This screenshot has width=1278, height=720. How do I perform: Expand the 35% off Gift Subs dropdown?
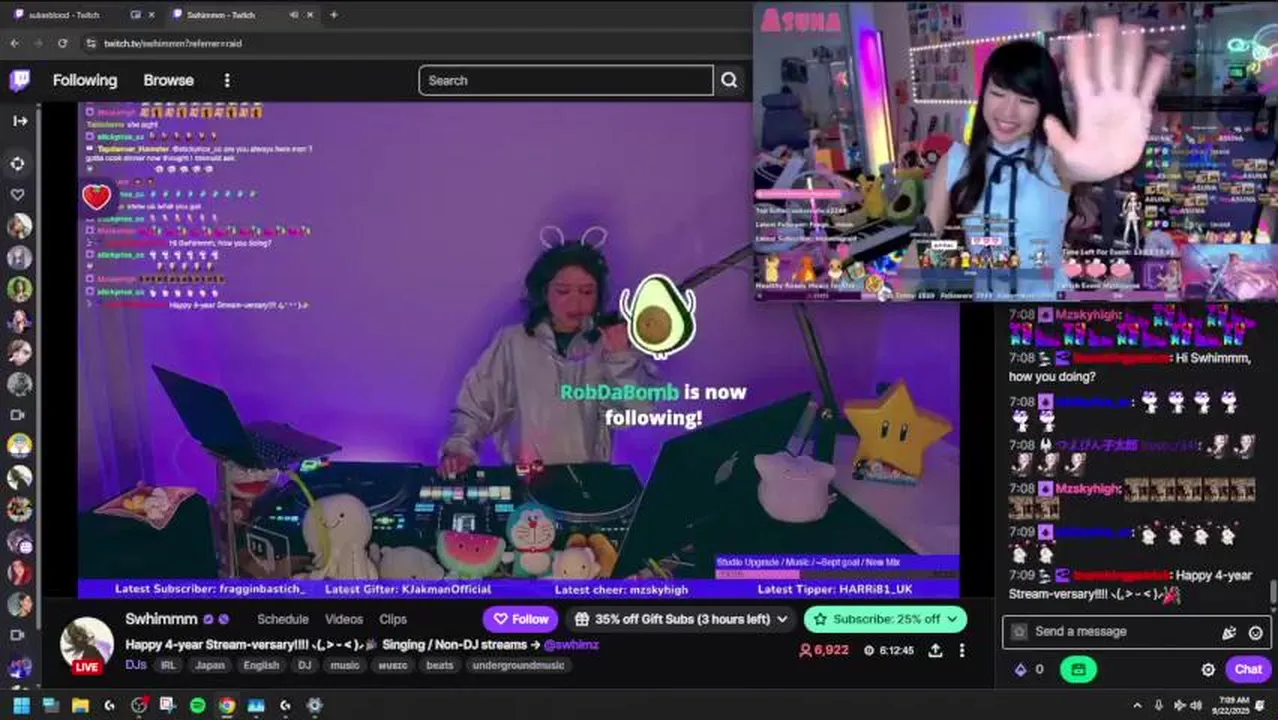click(682, 619)
